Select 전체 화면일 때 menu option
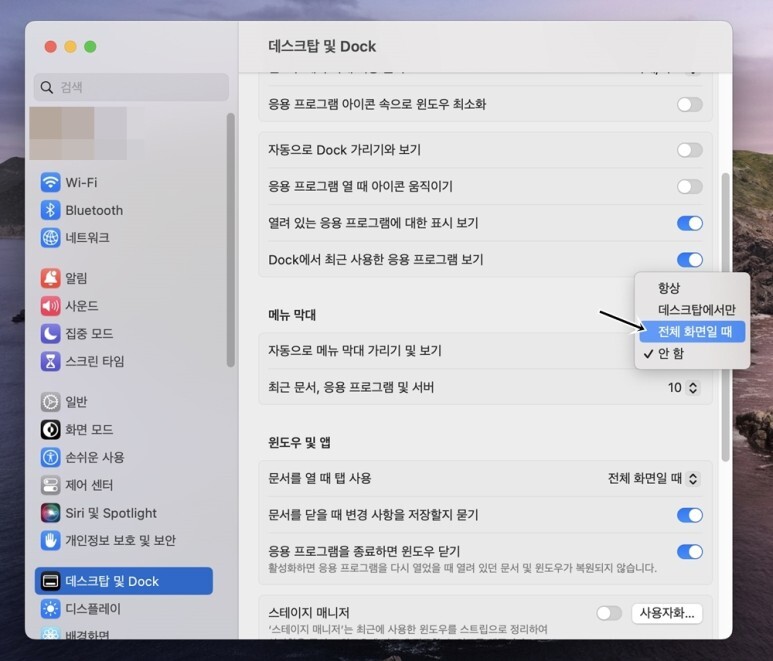The width and height of the screenshot is (773, 661). pyautogui.click(x=692, y=332)
